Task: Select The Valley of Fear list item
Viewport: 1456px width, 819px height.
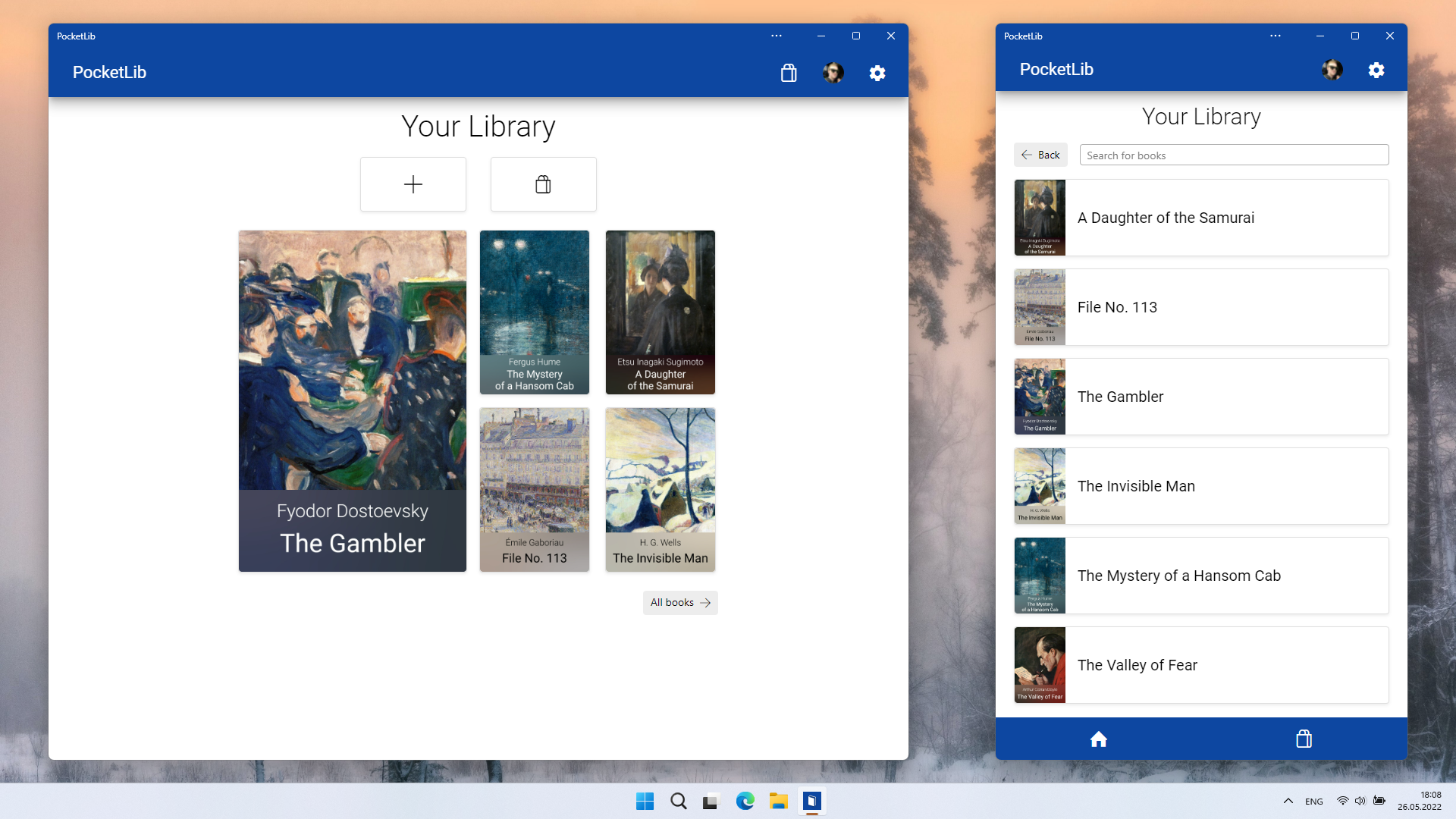Action: coord(1201,665)
